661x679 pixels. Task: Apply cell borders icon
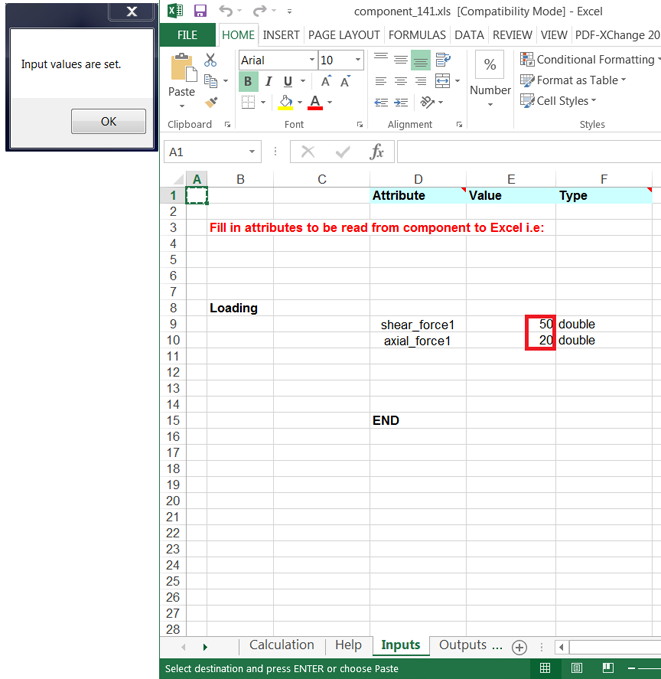pyautogui.click(x=248, y=102)
